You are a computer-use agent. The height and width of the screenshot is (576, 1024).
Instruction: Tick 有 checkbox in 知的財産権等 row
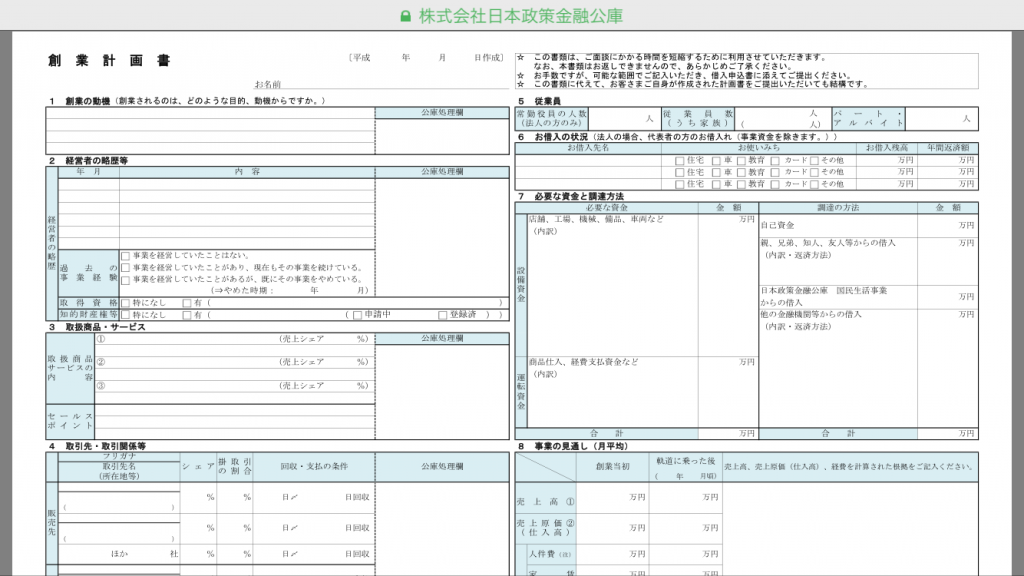pos(187,315)
